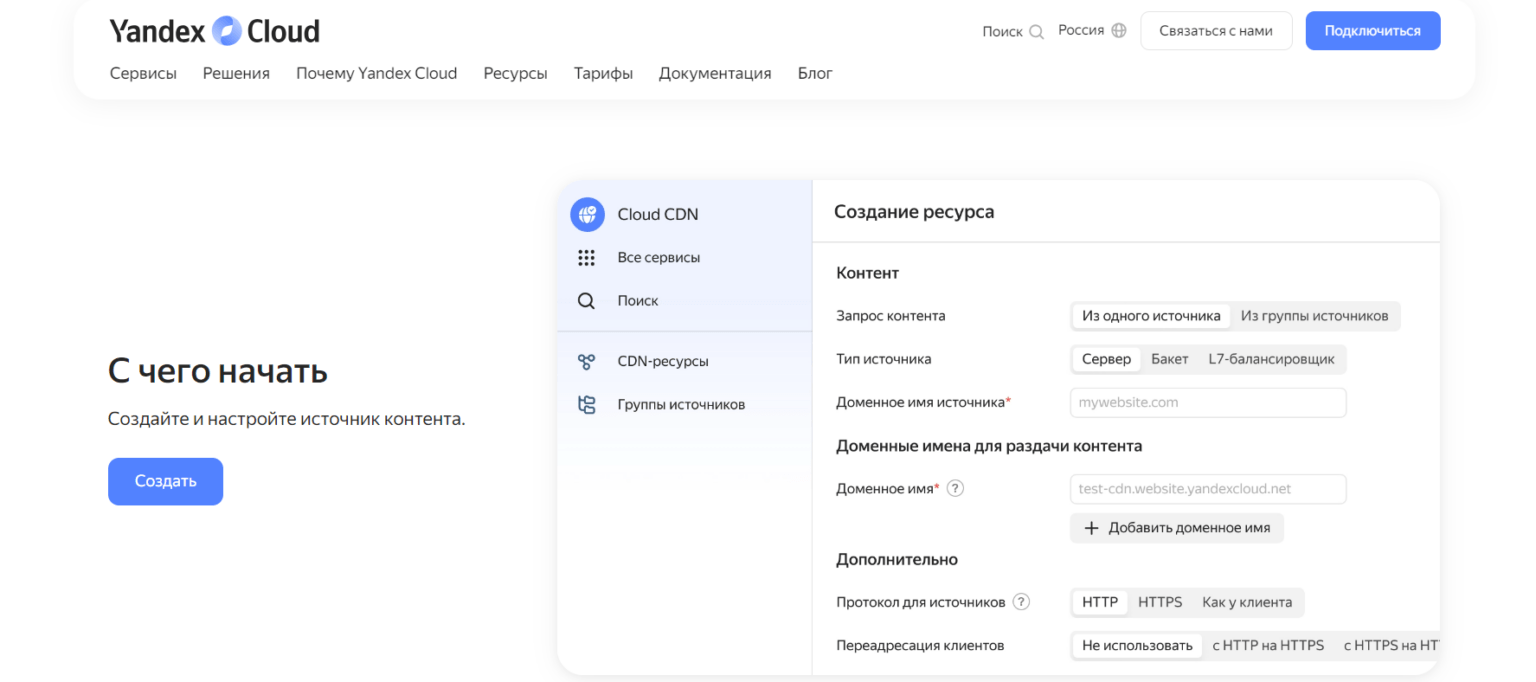Choose с HTTP на HTTPS redirection
The image size is (1536, 682).
[x=1268, y=645]
